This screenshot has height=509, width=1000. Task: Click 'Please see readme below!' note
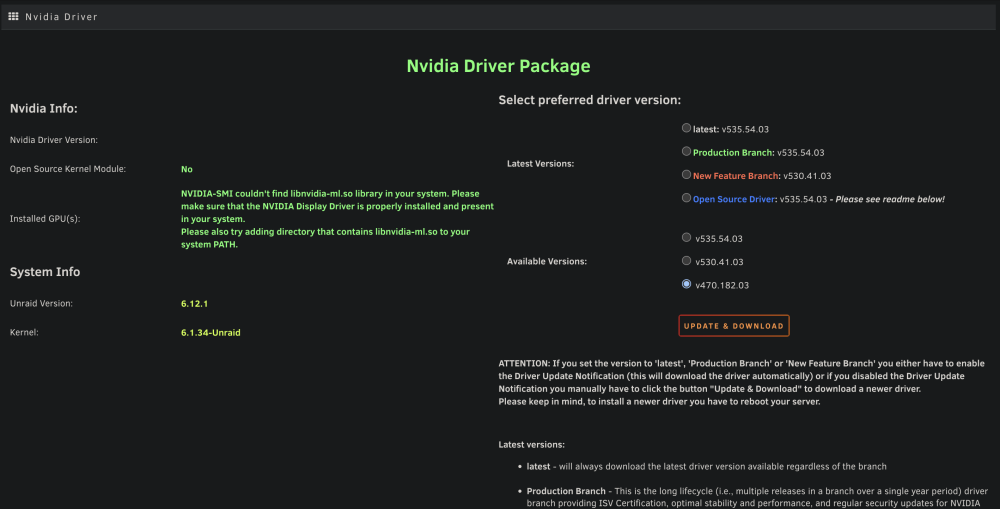coord(890,199)
